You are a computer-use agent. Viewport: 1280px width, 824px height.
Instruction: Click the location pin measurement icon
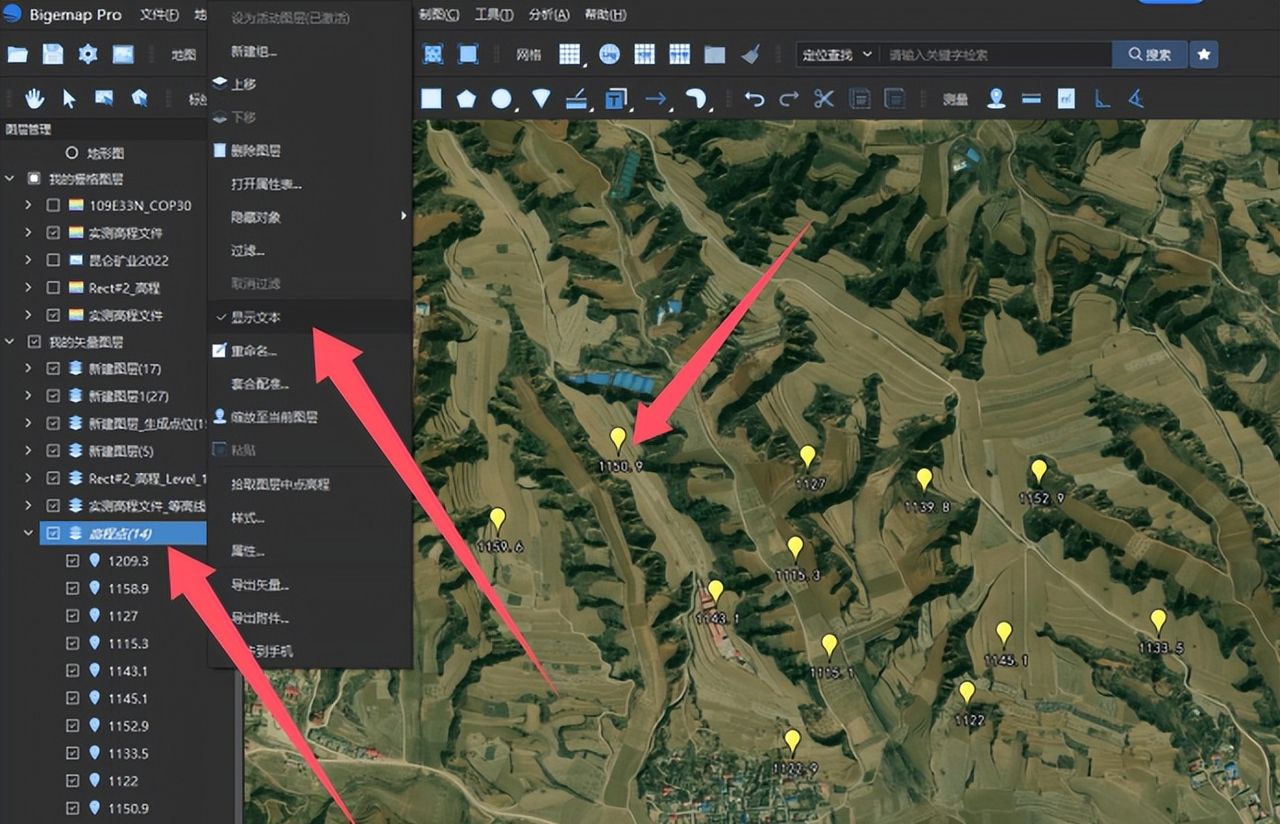click(x=996, y=98)
